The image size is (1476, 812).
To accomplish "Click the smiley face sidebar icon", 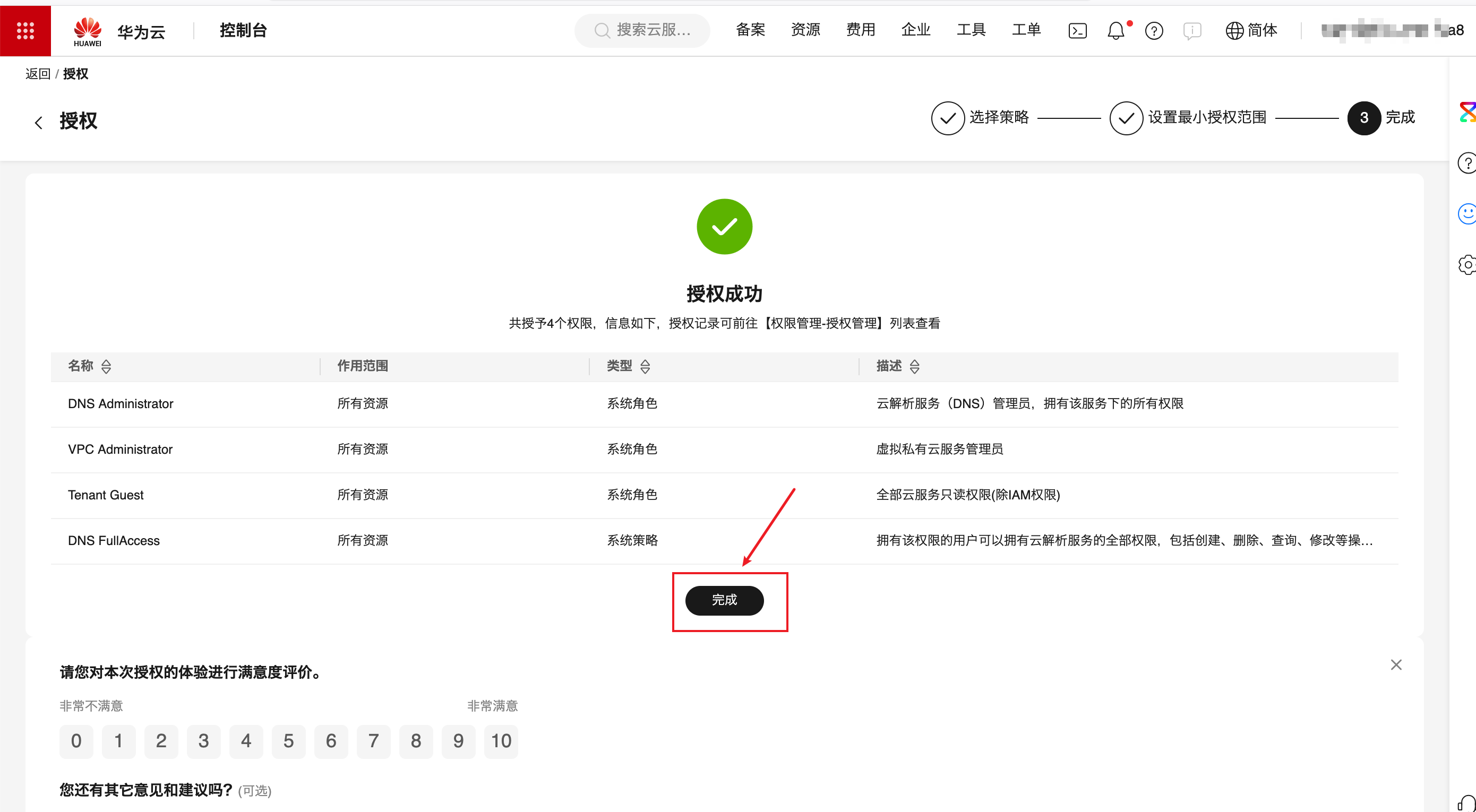I will (x=1467, y=213).
